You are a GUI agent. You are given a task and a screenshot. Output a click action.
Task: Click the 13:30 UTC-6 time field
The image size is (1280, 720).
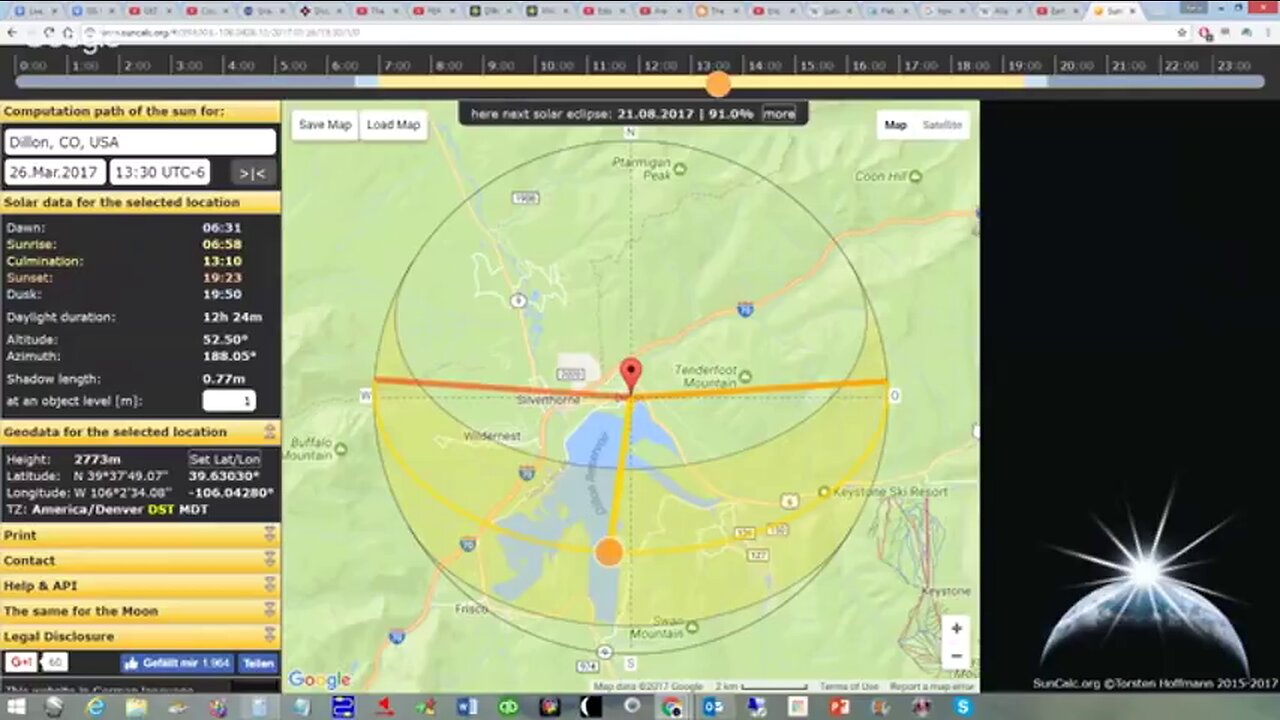click(160, 173)
